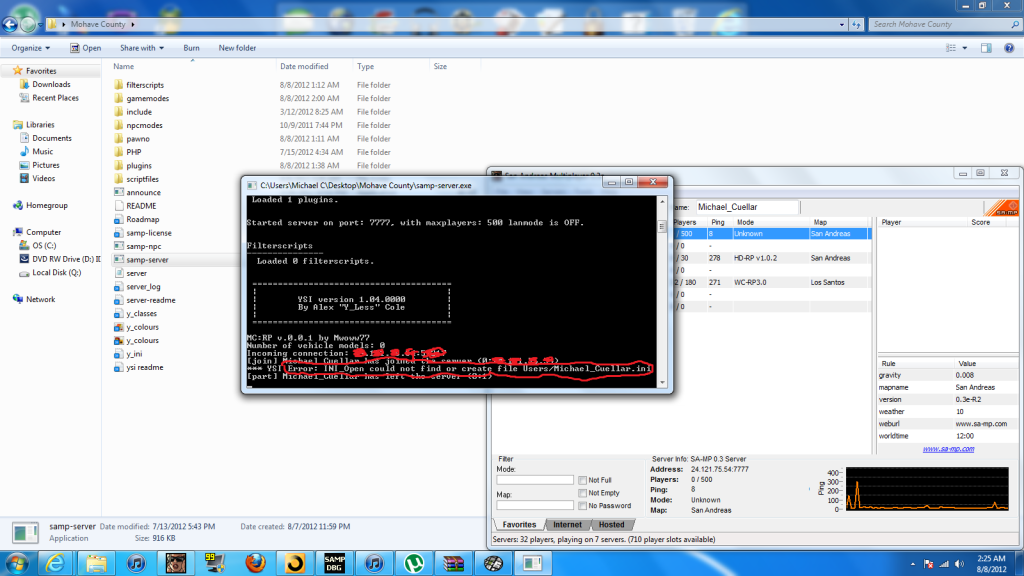The height and width of the screenshot is (576, 1024).
Task: Switch to the Internet tab
Action: click(x=567, y=524)
